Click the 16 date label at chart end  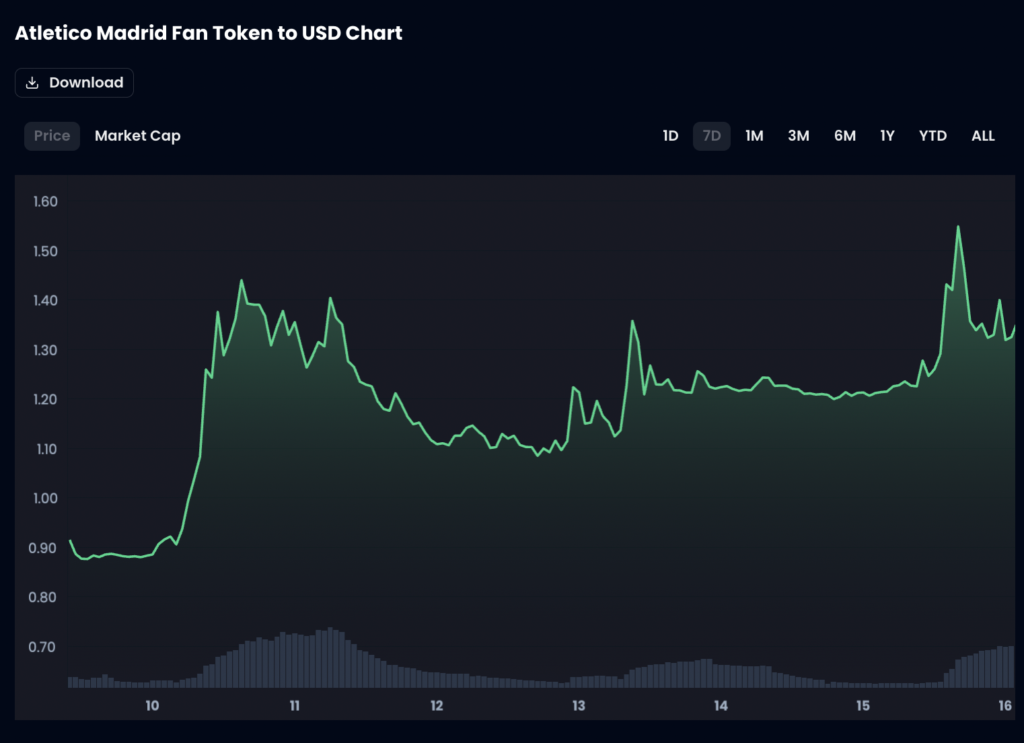pos(1003,705)
